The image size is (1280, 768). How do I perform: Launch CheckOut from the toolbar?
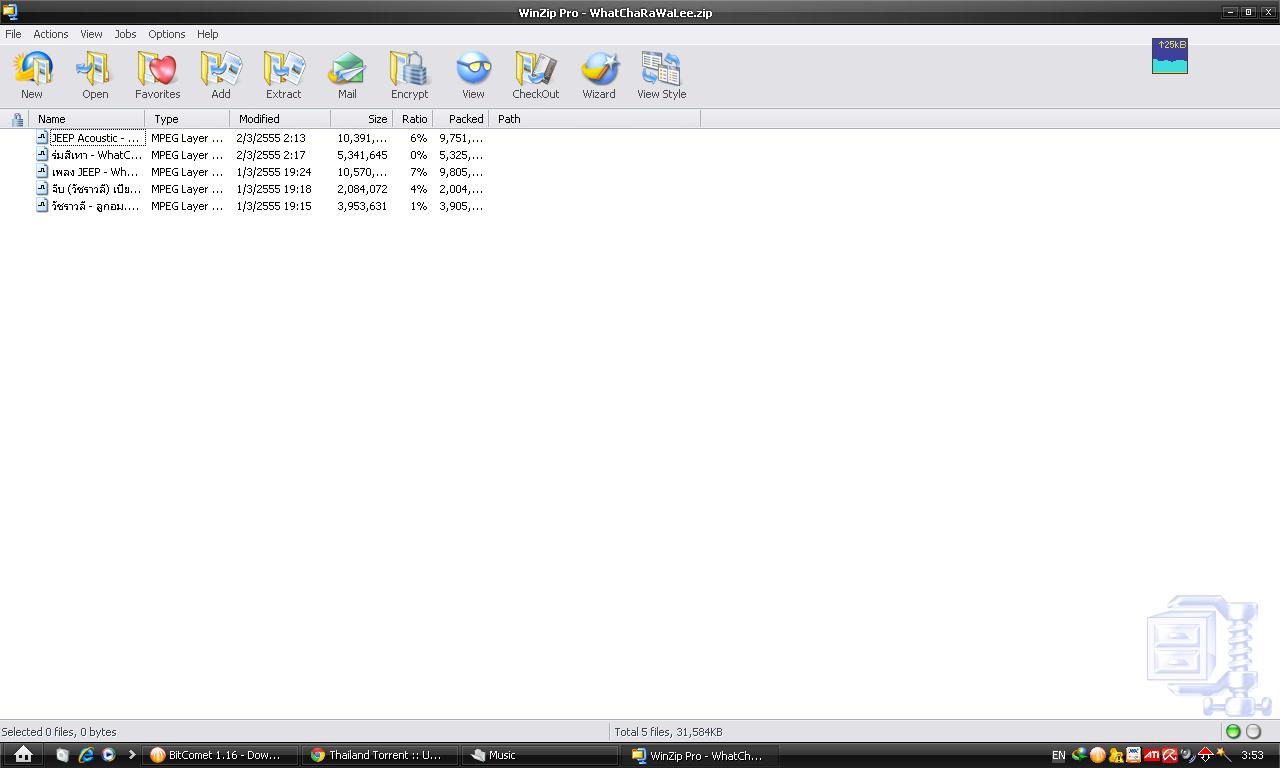(536, 75)
